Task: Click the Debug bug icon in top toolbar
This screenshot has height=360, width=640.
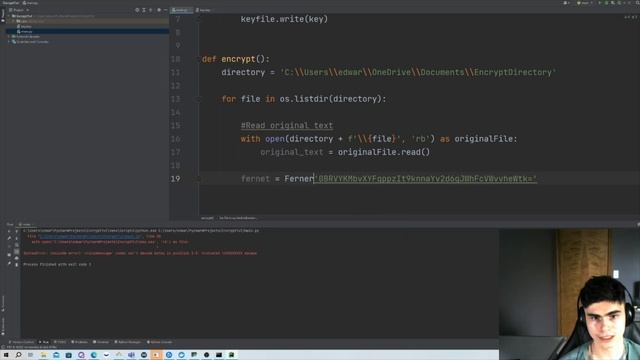Action: pyautogui.click(x=606, y=3)
